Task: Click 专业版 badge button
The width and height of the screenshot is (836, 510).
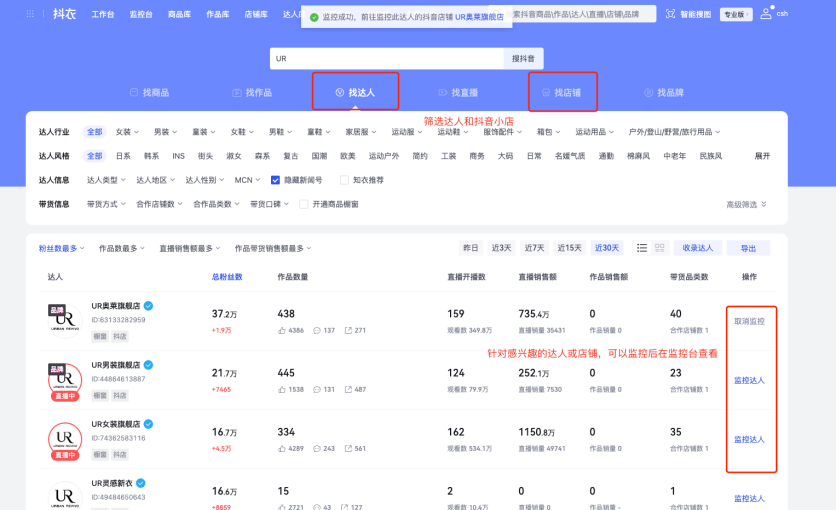Action: coord(736,14)
